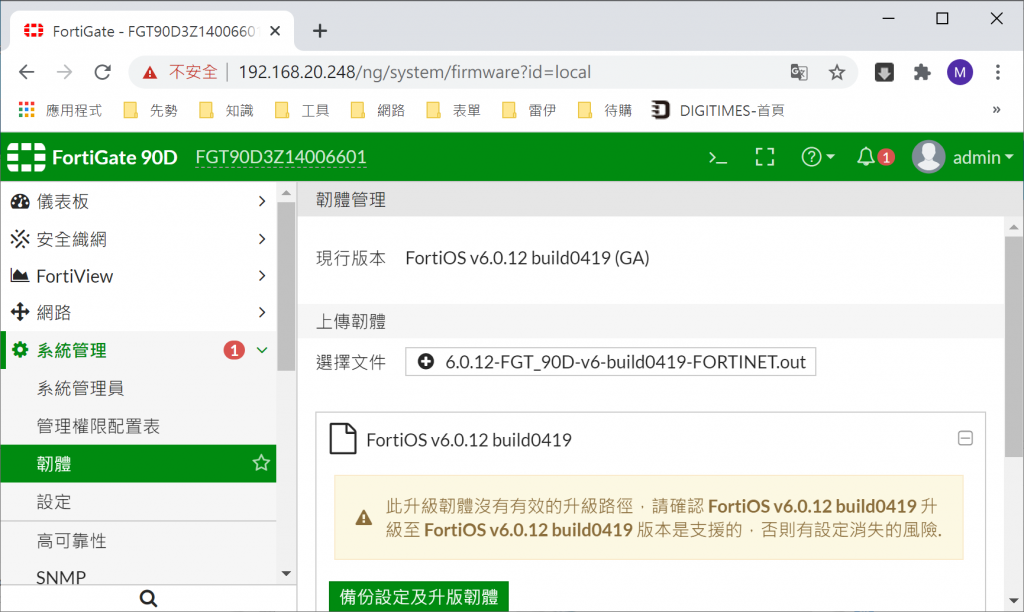Click the FortiOS v6.0.12 build0419 (GA) version text
The width and height of the screenshot is (1024, 612).
pyautogui.click(x=527, y=258)
